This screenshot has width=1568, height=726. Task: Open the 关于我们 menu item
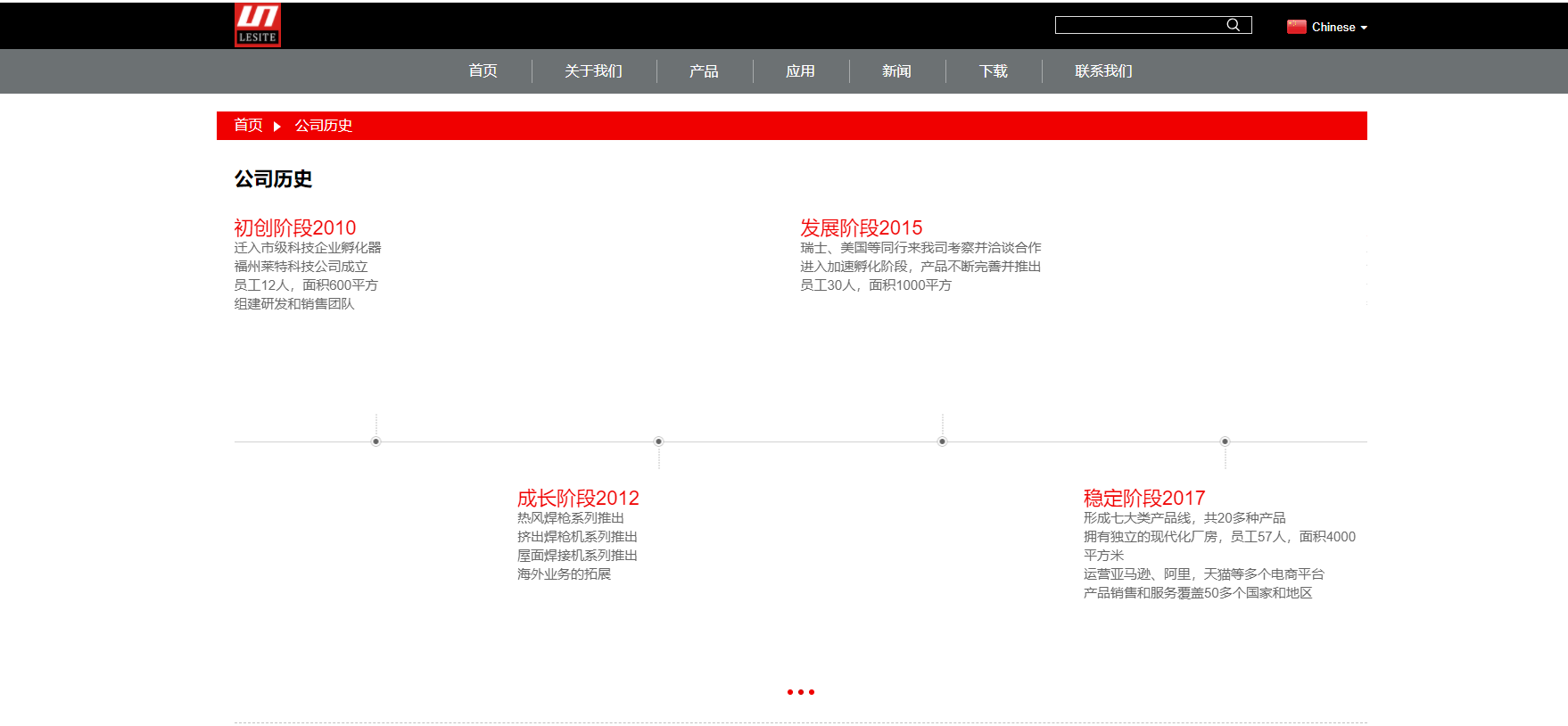coord(593,71)
